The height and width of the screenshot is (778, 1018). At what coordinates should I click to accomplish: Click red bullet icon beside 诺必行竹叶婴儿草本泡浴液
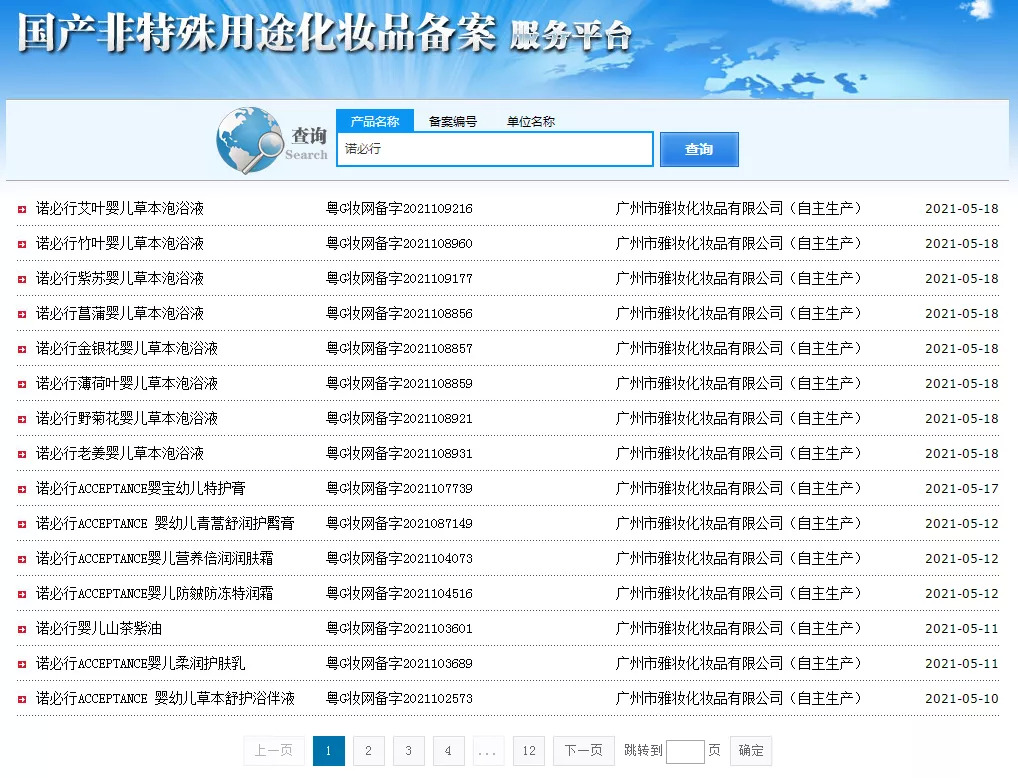click(x=22, y=244)
